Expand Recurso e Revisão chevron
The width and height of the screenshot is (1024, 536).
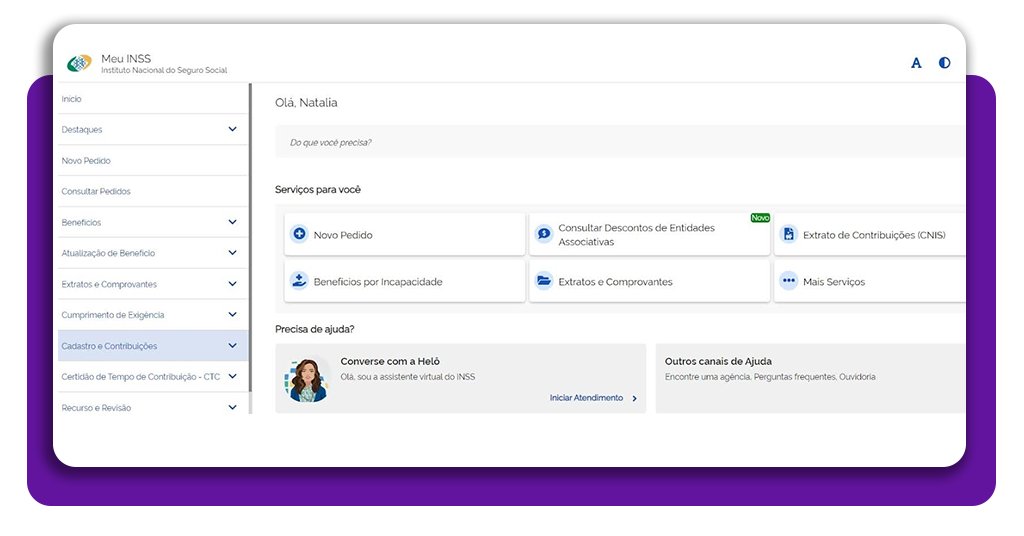(x=232, y=407)
